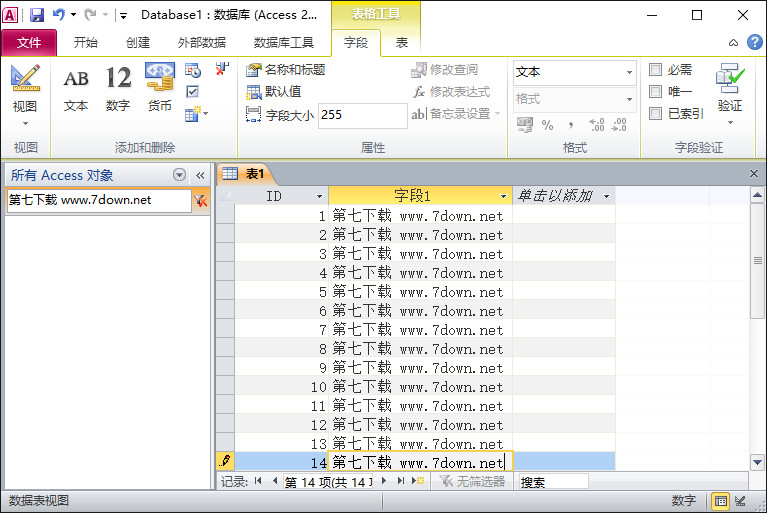Click the Redo arrow icon
The image size is (767, 513).
[90, 15]
